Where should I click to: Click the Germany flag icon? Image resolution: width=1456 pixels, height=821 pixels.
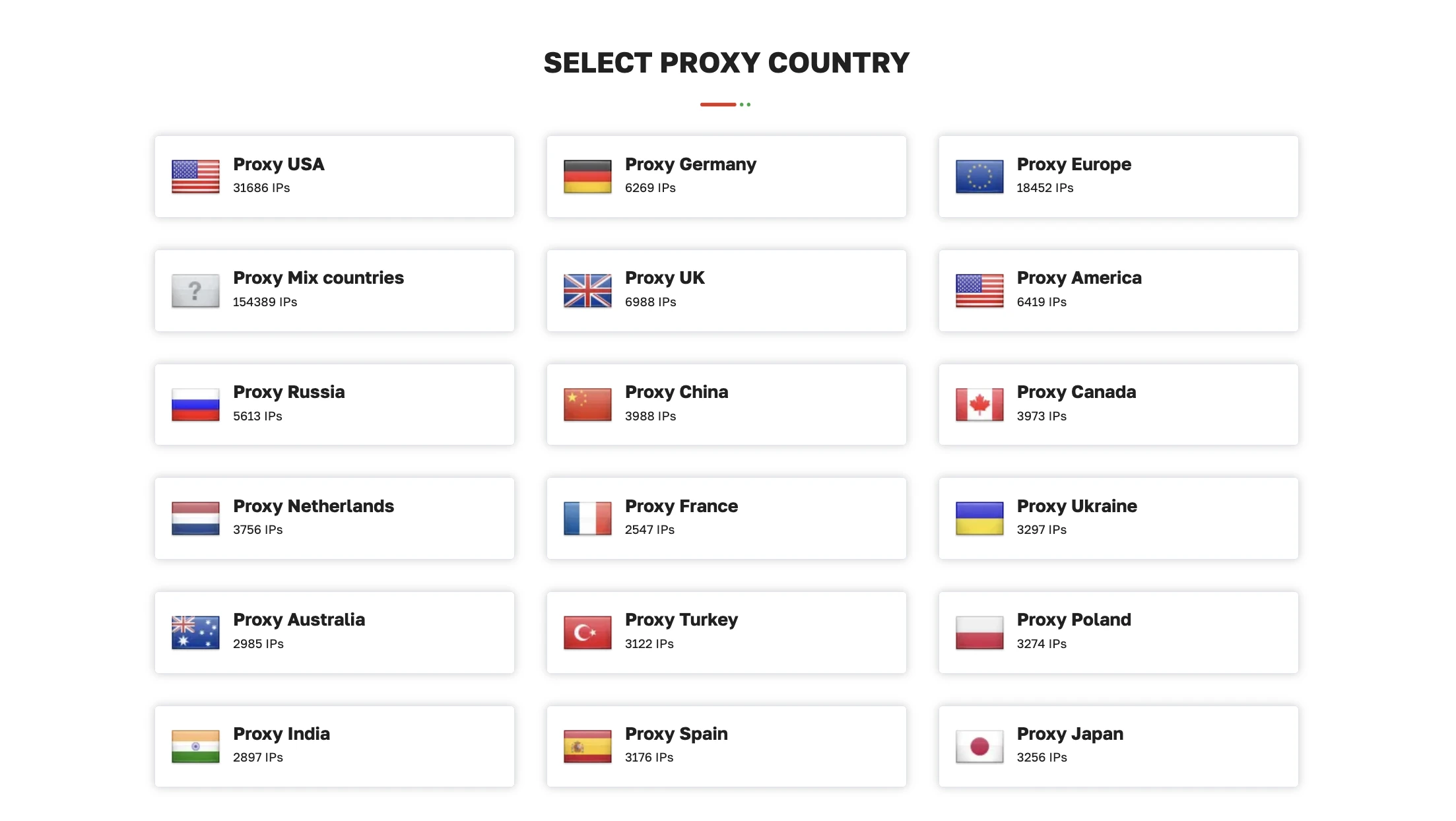(x=587, y=176)
